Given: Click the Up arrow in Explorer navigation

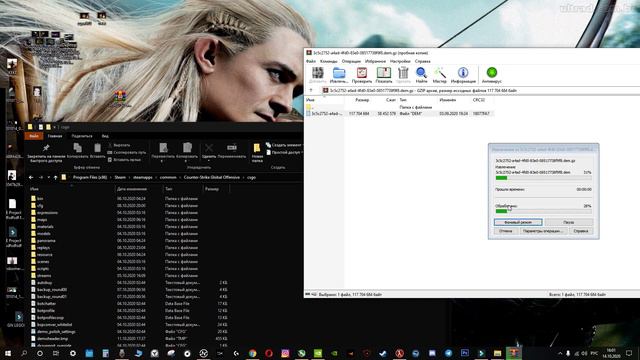Looking at the screenshot, I should point(56,178).
